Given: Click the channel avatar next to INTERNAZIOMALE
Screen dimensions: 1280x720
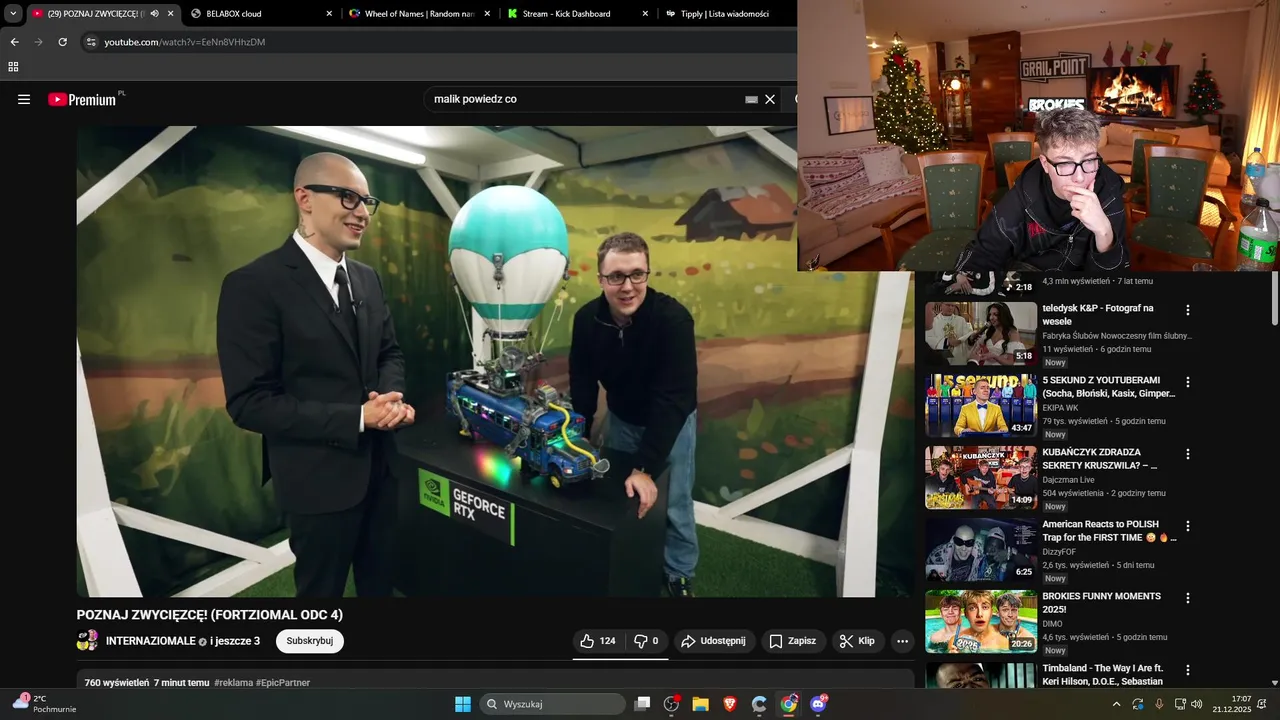Looking at the screenshot, I should click(88, 641).
